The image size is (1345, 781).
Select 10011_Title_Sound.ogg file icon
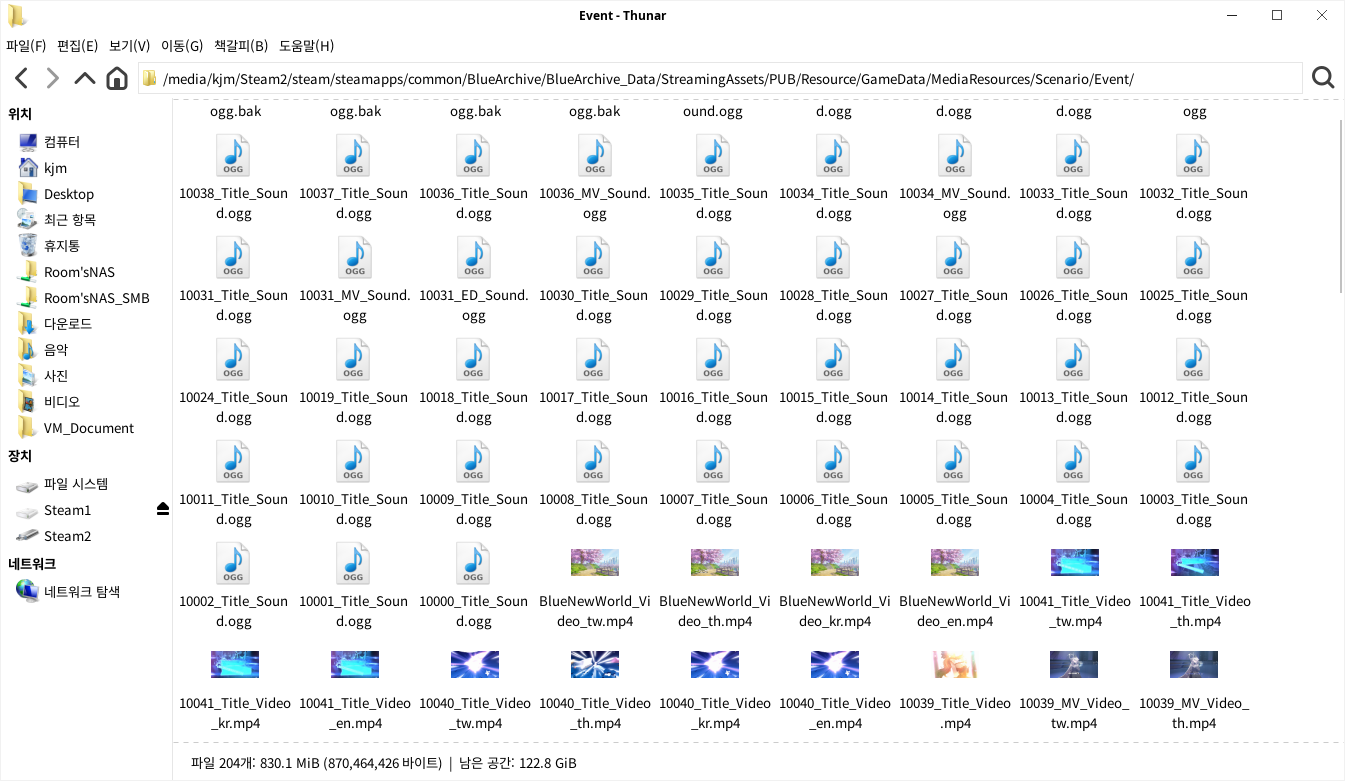click(x=233, y=461)
